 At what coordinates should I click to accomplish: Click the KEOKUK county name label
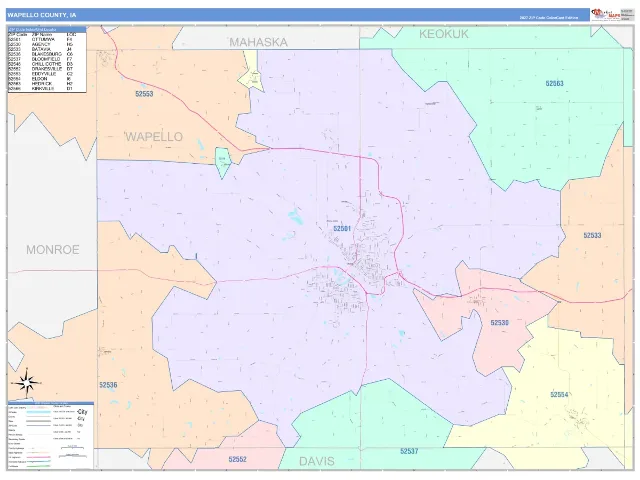[444, 34]
